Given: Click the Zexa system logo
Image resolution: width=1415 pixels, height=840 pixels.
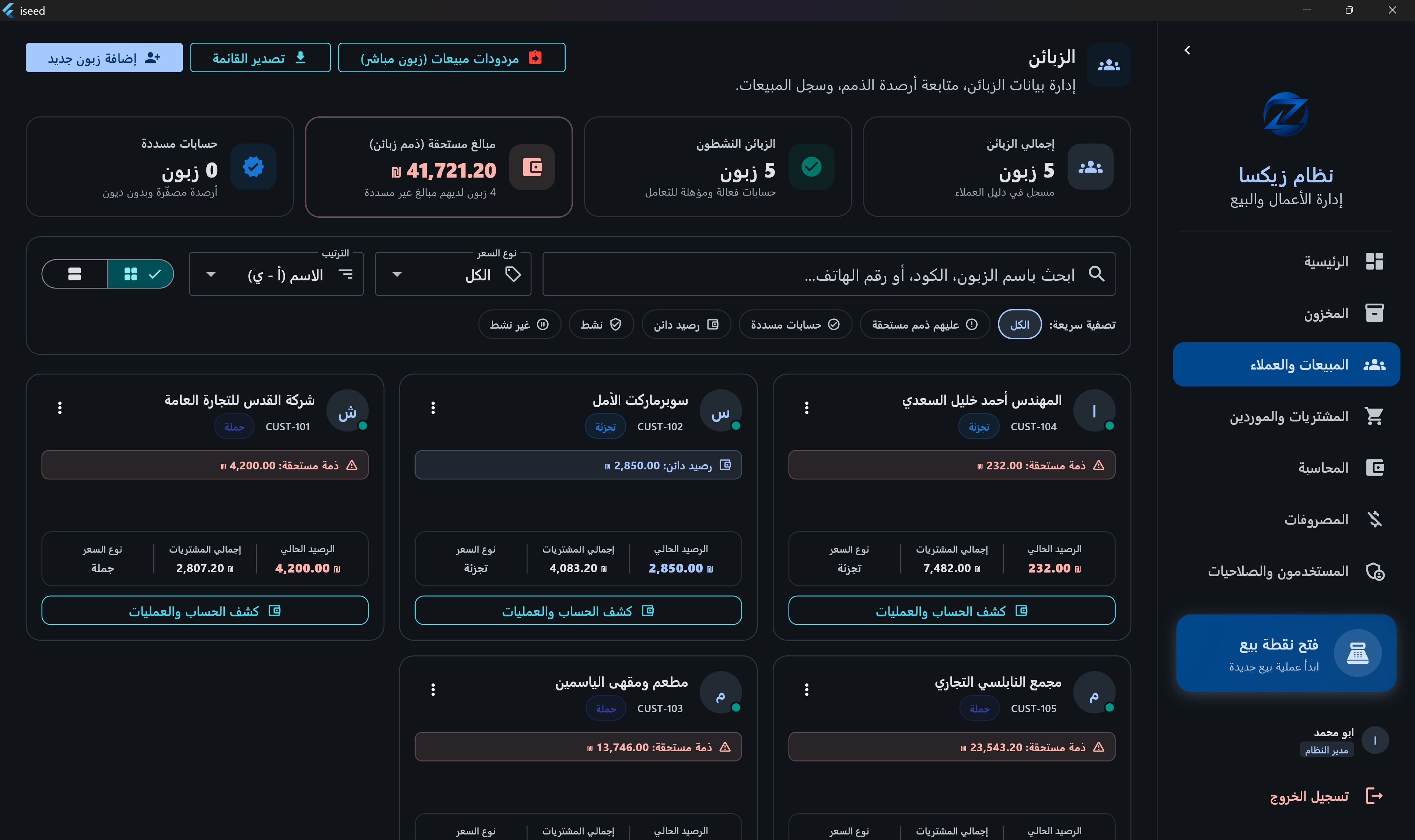Looking at the screenshot, I should point(1285,114).
